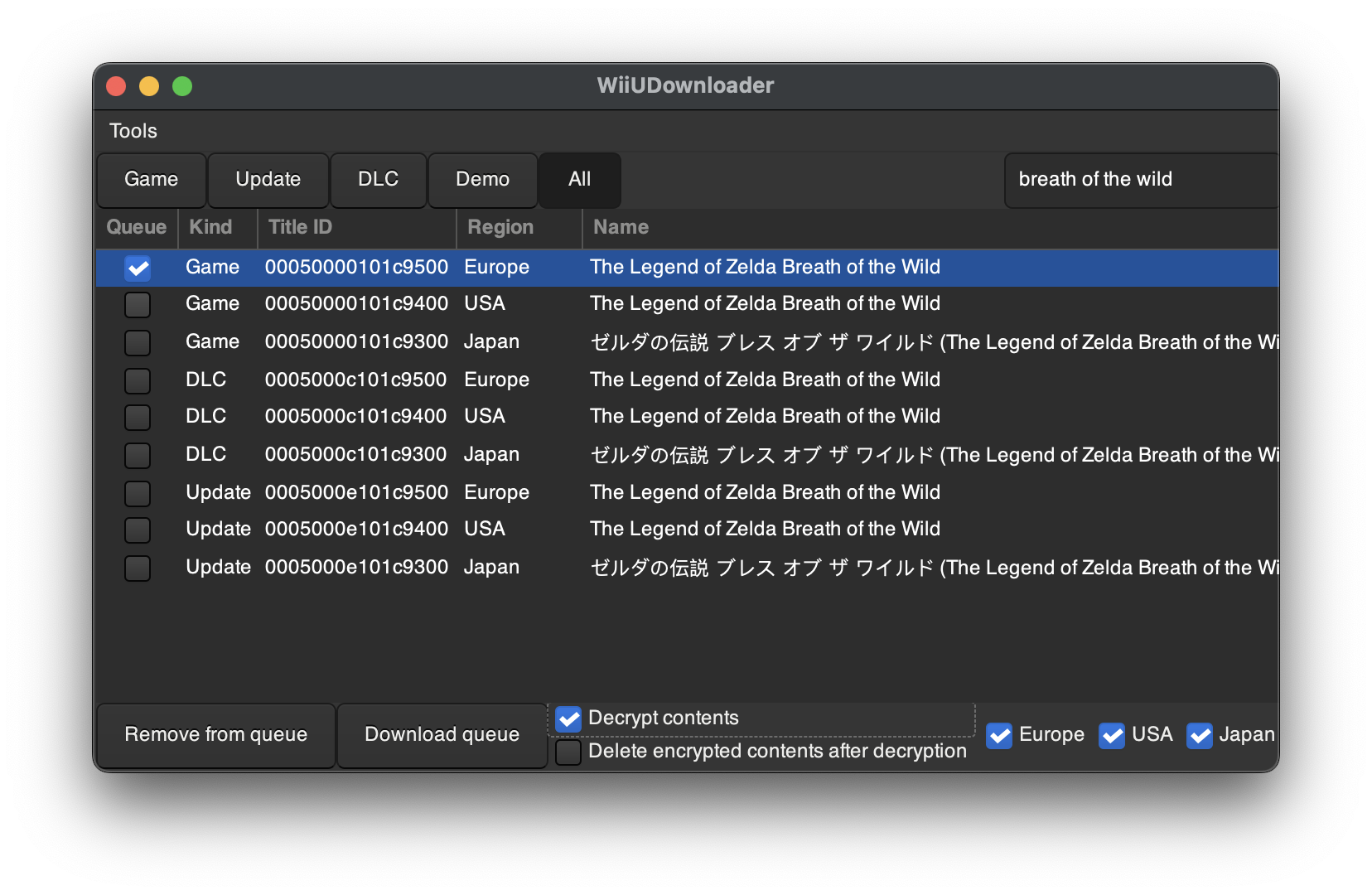Close the WiiUDownloader window
This screenshot has height=895, width=1372.
tap(116, 86)
